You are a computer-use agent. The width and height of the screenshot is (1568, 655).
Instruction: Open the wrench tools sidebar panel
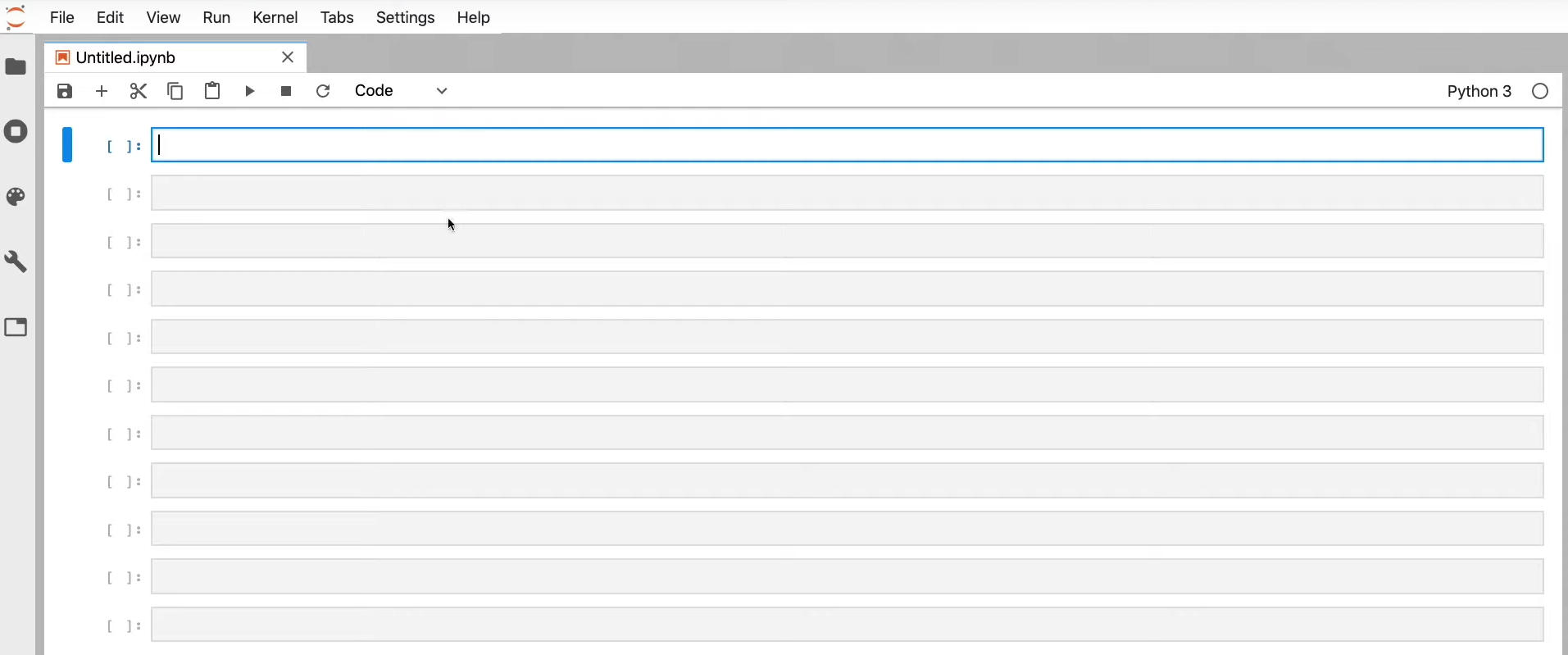point(16,262)
